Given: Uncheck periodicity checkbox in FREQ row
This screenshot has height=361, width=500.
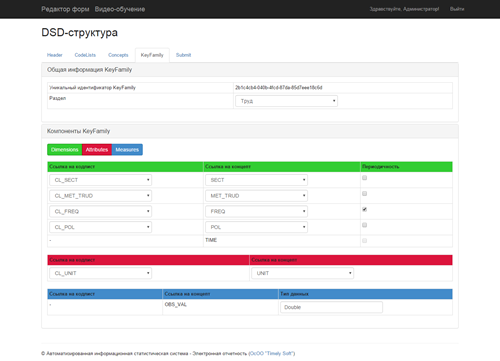Looking at the screenshot, I should pyautogui.click(x=365, y=209).
